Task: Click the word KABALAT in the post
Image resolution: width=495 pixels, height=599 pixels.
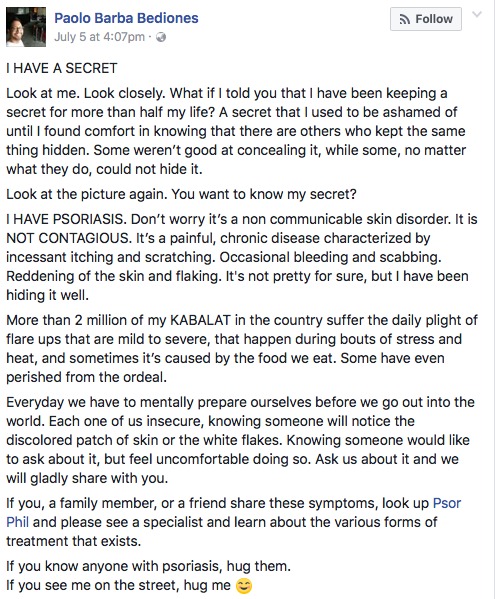Action: tap(200, 320)
